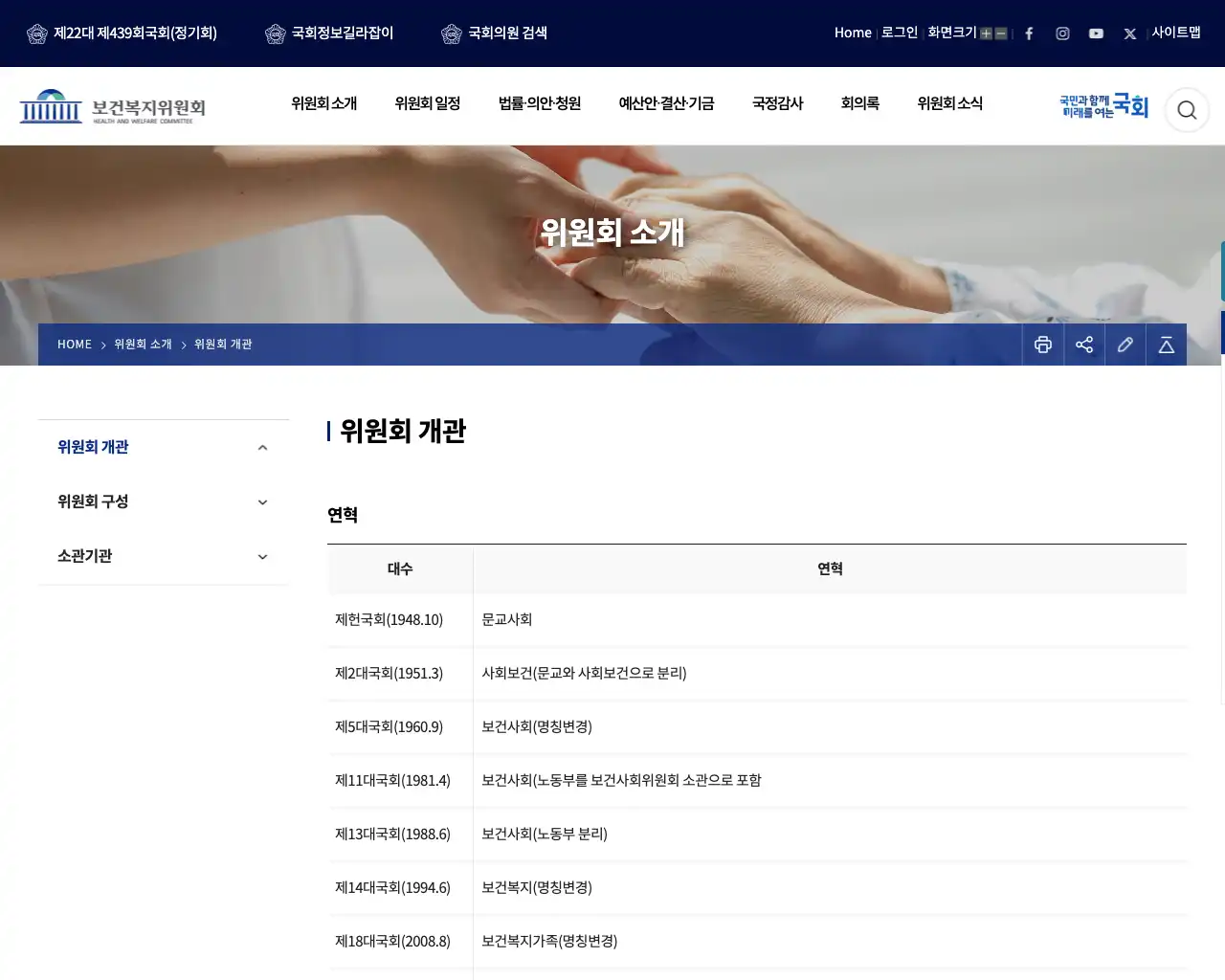The height and width of the screenshot is (980, 1225).
Task: Click the 화면크기 label
Action: click(952, 33)
